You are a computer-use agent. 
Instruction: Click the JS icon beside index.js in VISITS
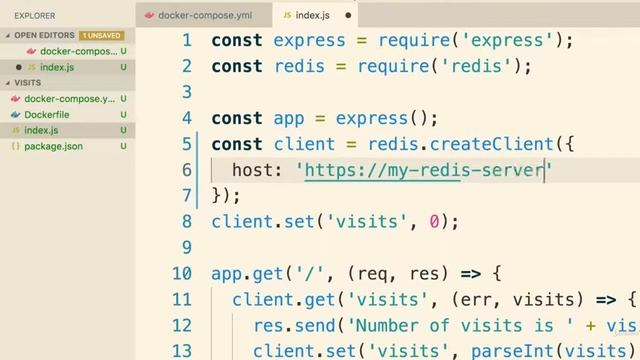[16, 130]
